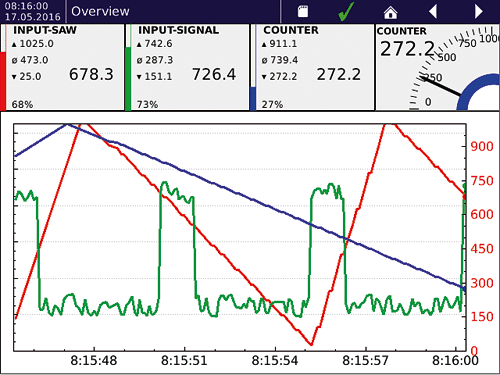Open the INPUT-SAW channel tile
500x375 pixels.
tap(62, 67)
